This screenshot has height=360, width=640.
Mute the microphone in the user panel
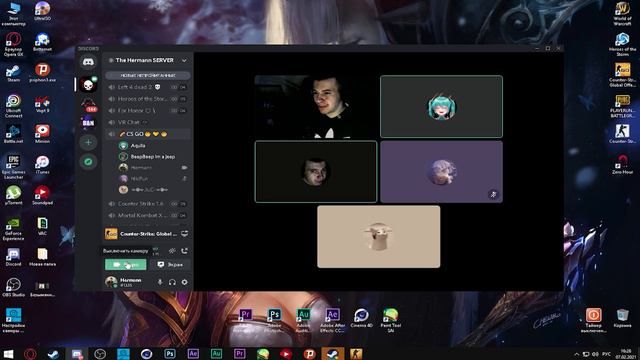[160, 282]
